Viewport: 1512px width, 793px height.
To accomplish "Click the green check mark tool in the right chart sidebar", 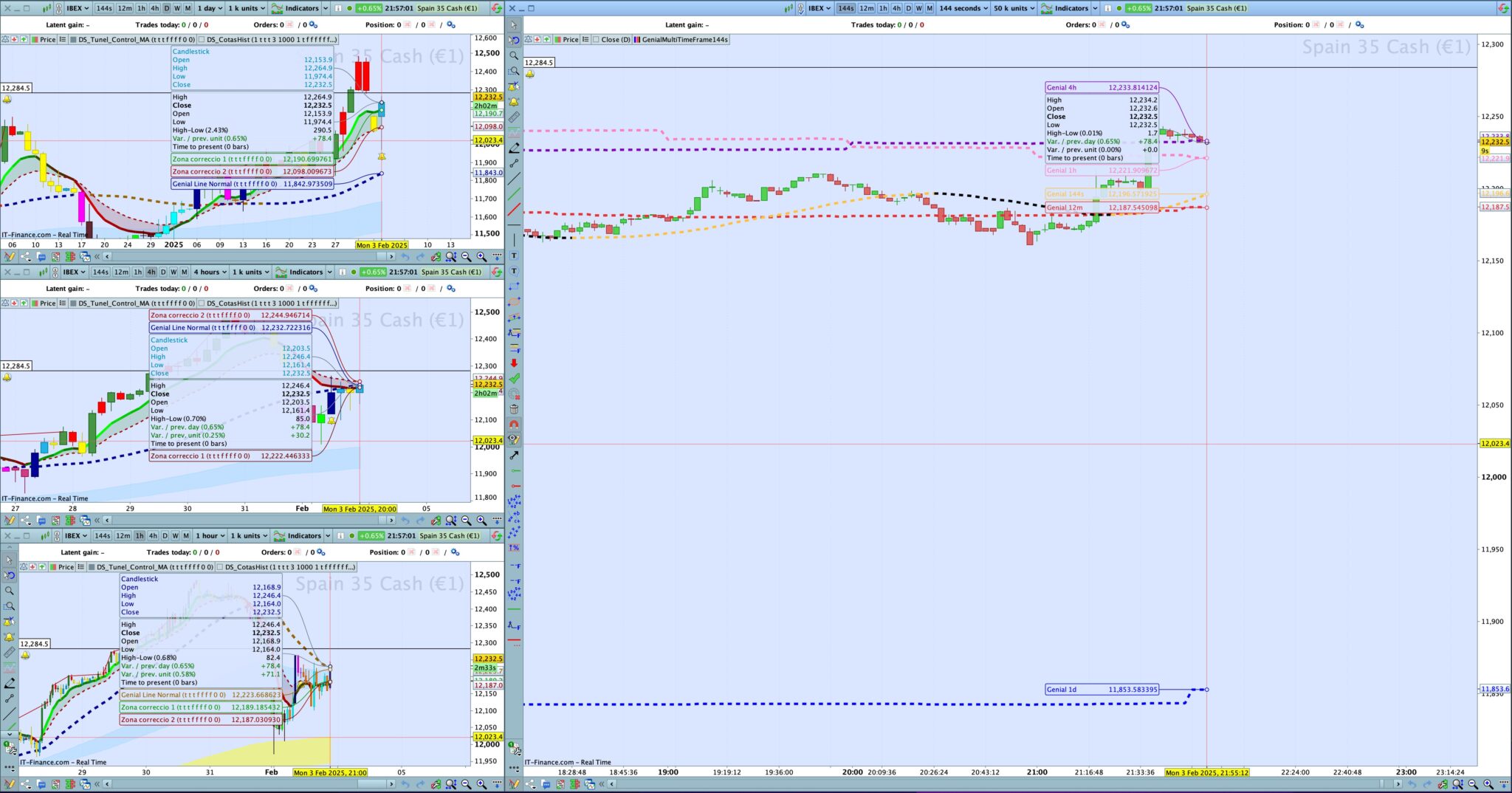I will tap(514, 378).
